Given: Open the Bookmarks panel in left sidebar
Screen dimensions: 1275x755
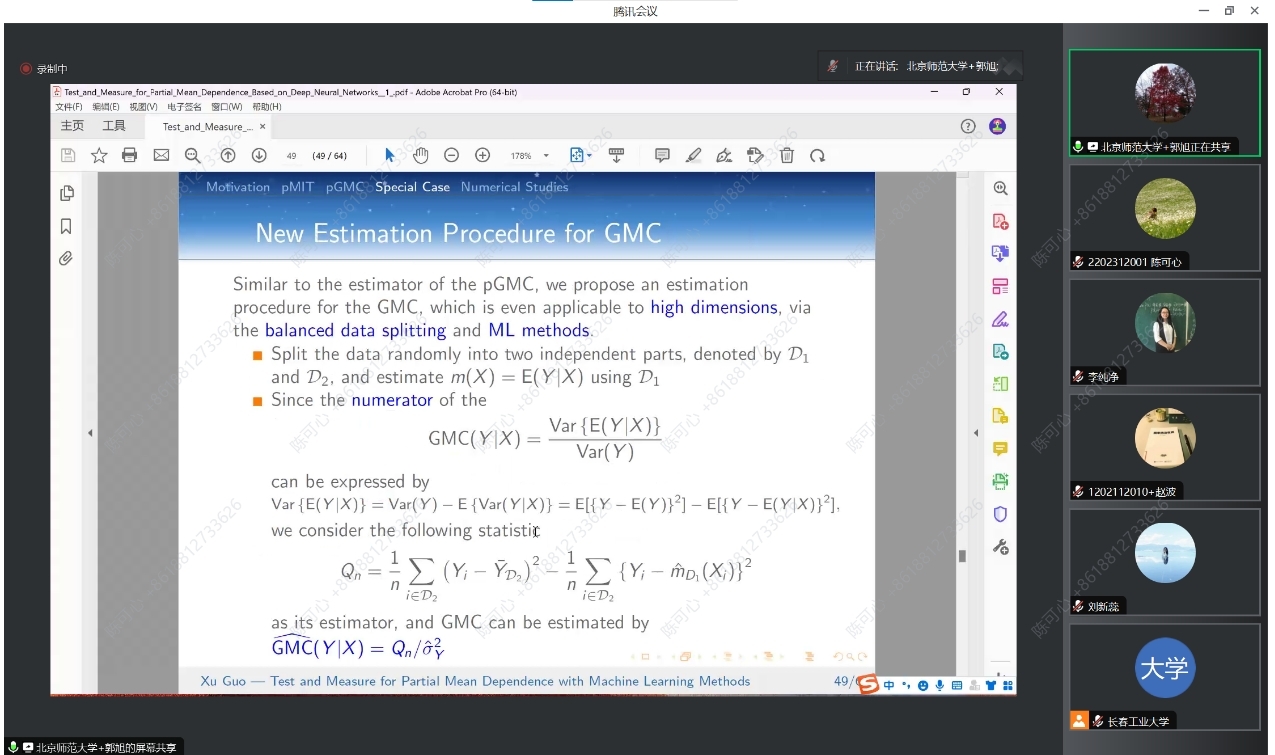Looking at the screenshot, I should pyautogui.click(x=66, y=226).
